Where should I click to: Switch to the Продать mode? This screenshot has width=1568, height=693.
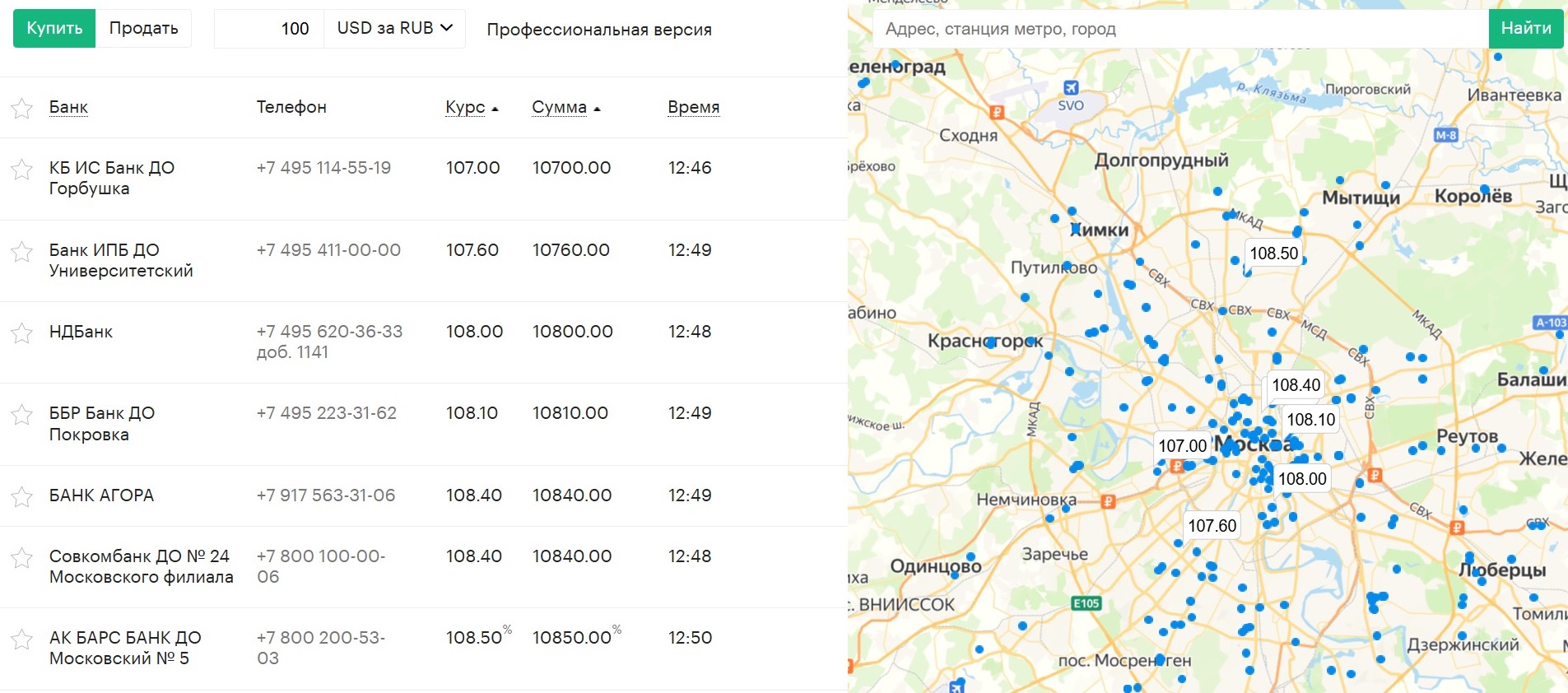tap(143, 28)
